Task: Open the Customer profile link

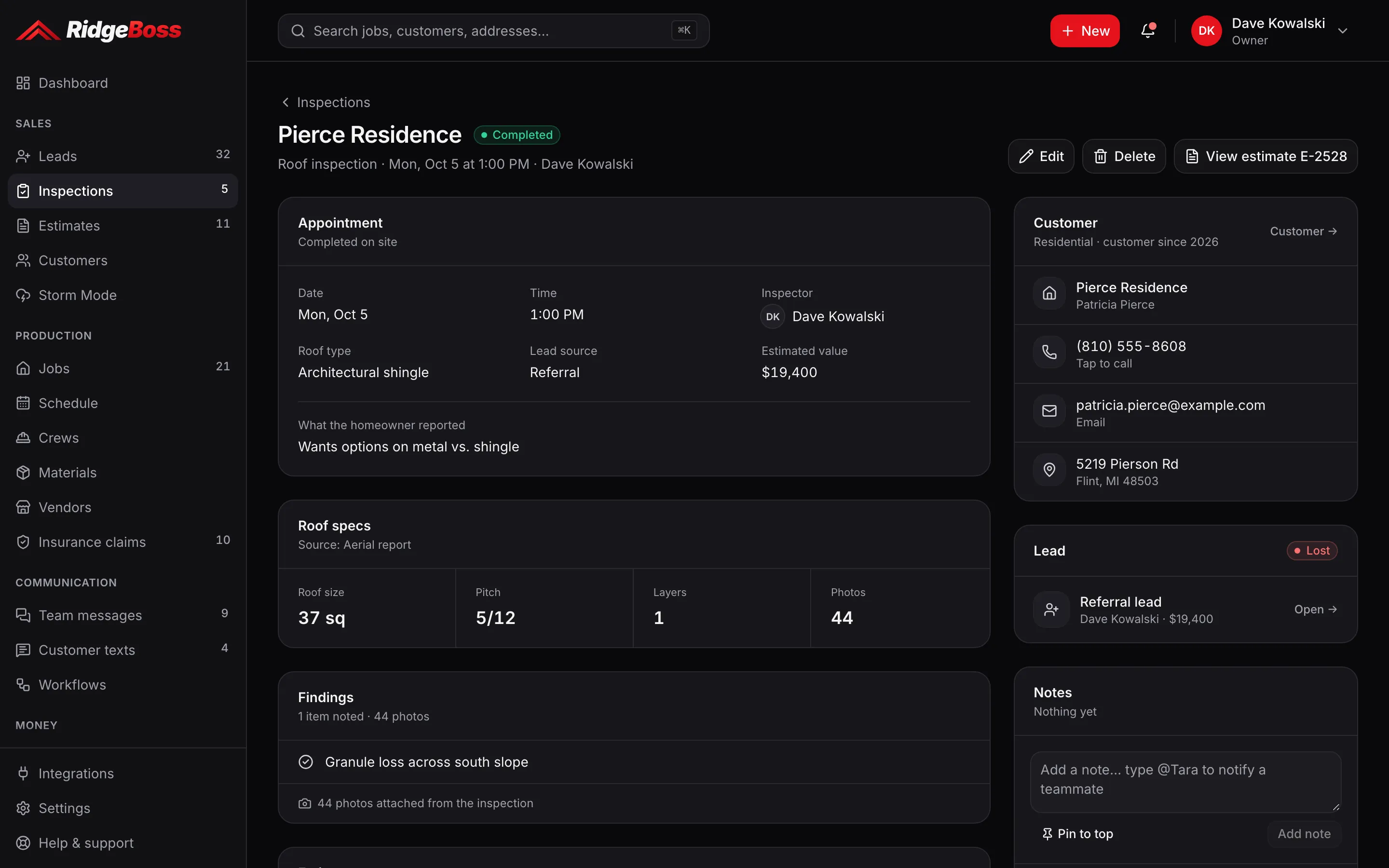Action: (x=1304, y=231)
